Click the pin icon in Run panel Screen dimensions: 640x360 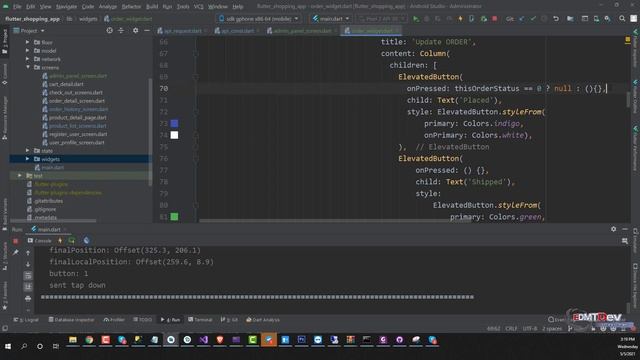click(x=16, y=253)
